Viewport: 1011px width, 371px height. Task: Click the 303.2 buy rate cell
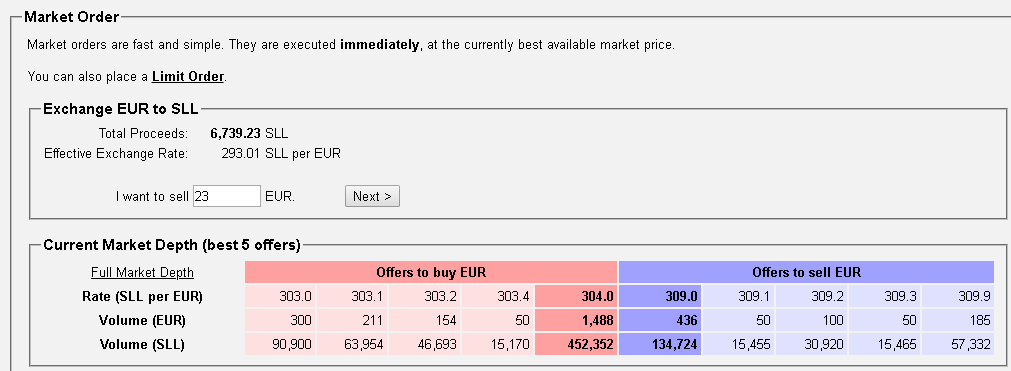point(425,297)
